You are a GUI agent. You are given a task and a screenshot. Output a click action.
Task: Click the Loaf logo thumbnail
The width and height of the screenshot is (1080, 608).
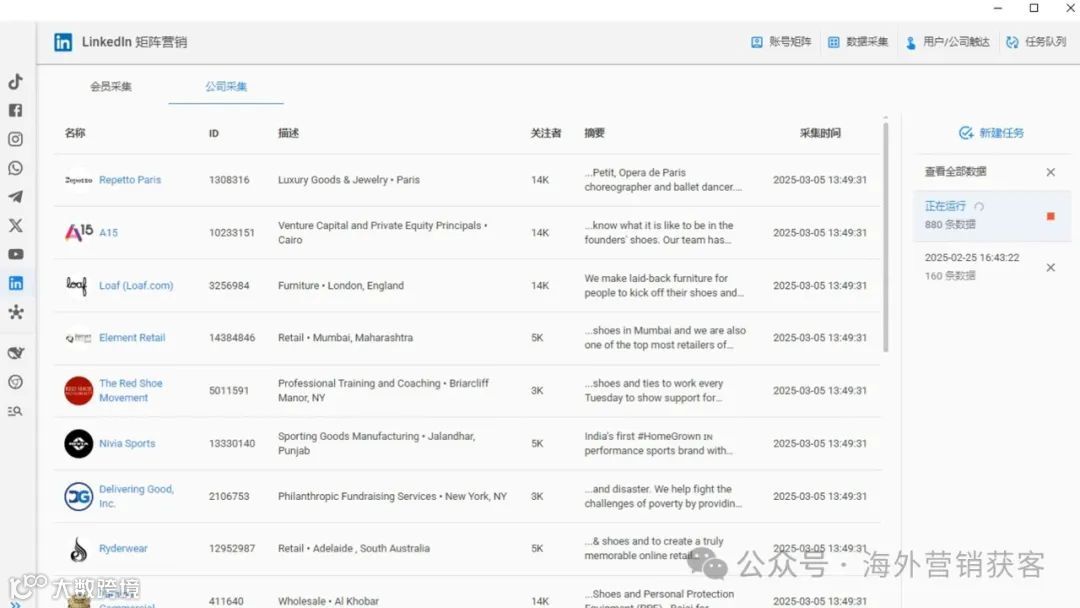tap(76, 285)
